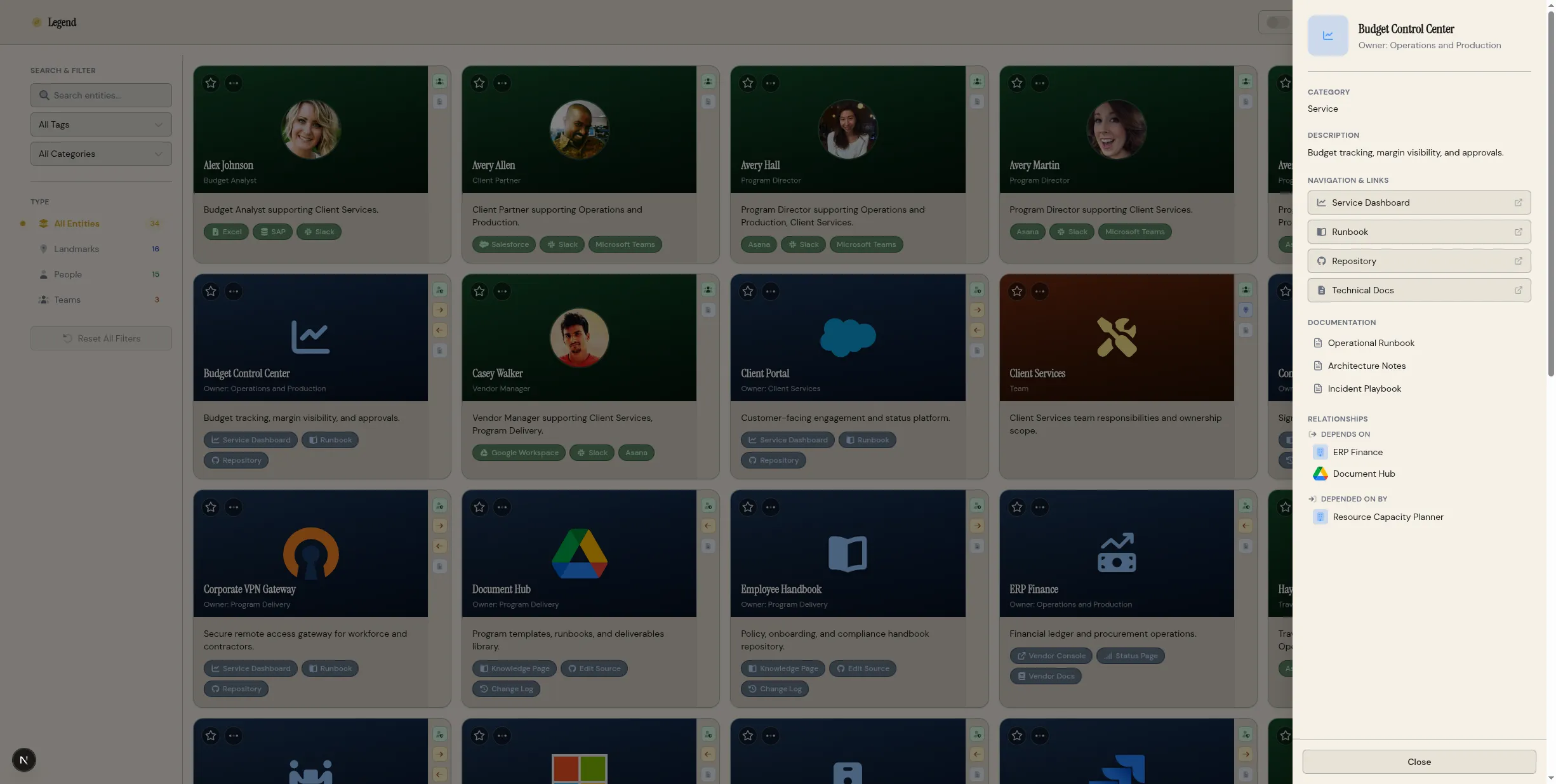Close the Budget Control Center panel
The image size is (1556, 784).
[1419, 762]
